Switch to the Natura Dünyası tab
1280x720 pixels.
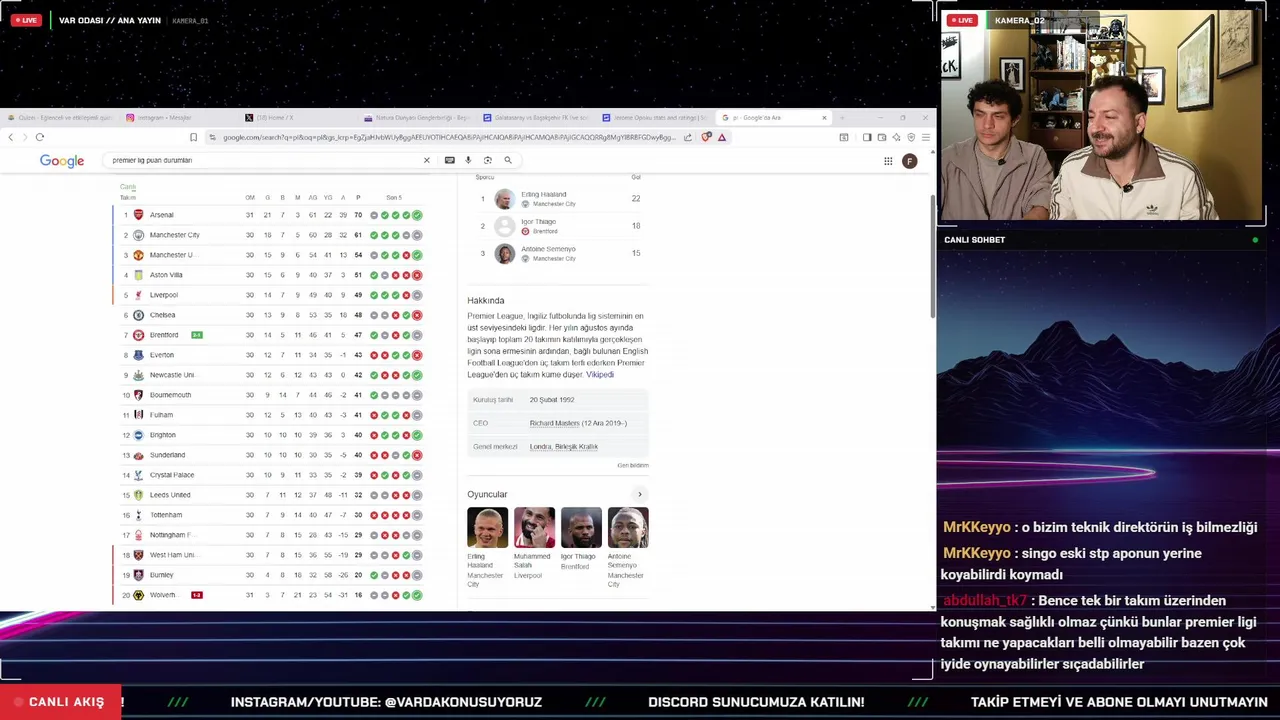pos(418,118)
